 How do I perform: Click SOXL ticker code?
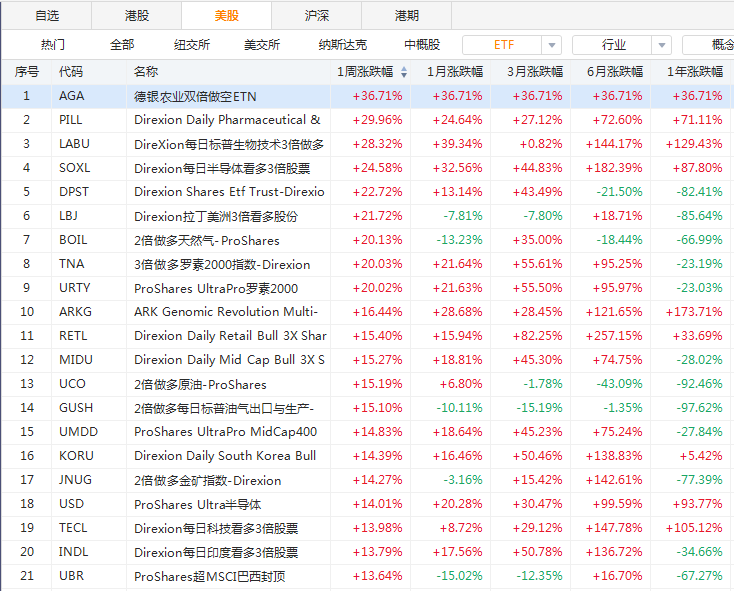tap(74, 168)
